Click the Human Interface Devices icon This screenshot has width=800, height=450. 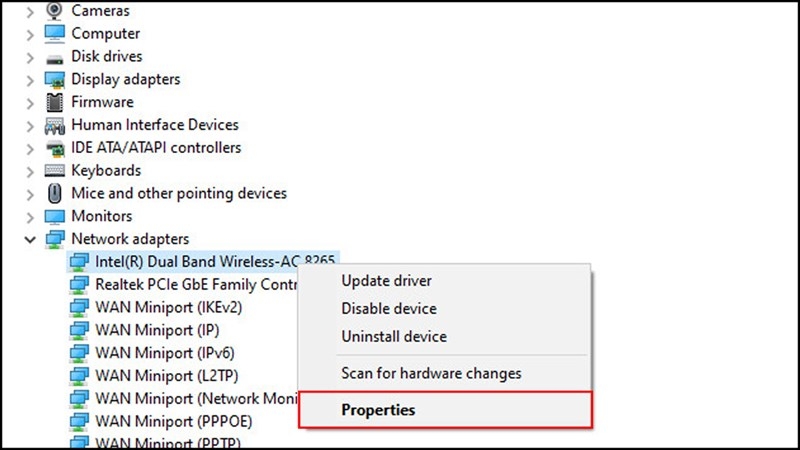pos(55,125)
